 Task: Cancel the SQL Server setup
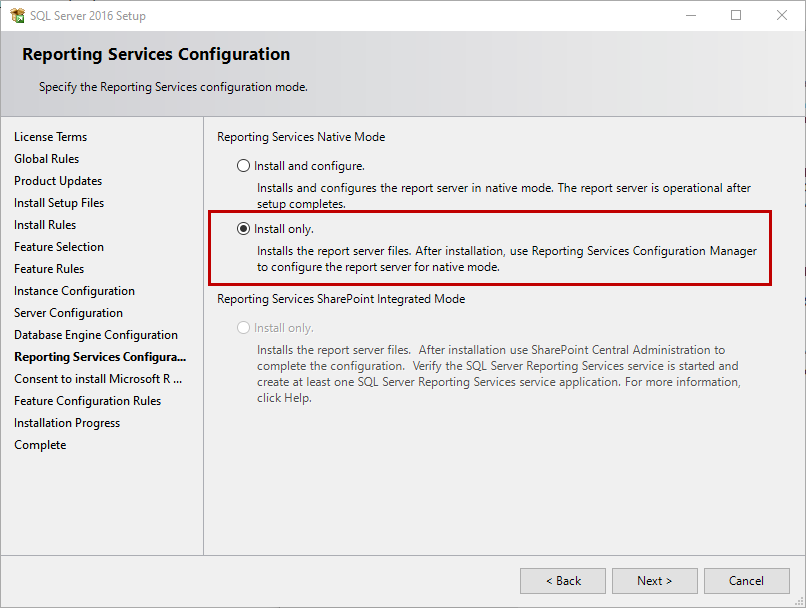click(x=746, y=581)
